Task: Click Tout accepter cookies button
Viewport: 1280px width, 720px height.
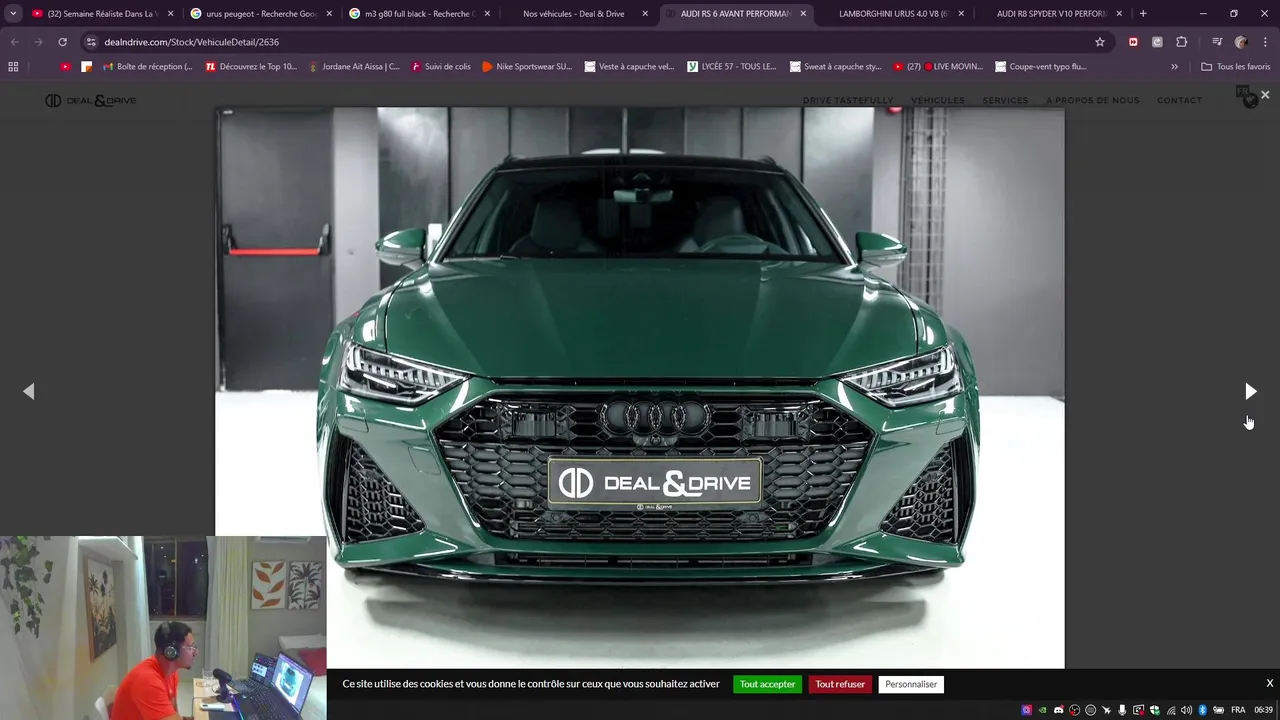Action: (767, 684)
